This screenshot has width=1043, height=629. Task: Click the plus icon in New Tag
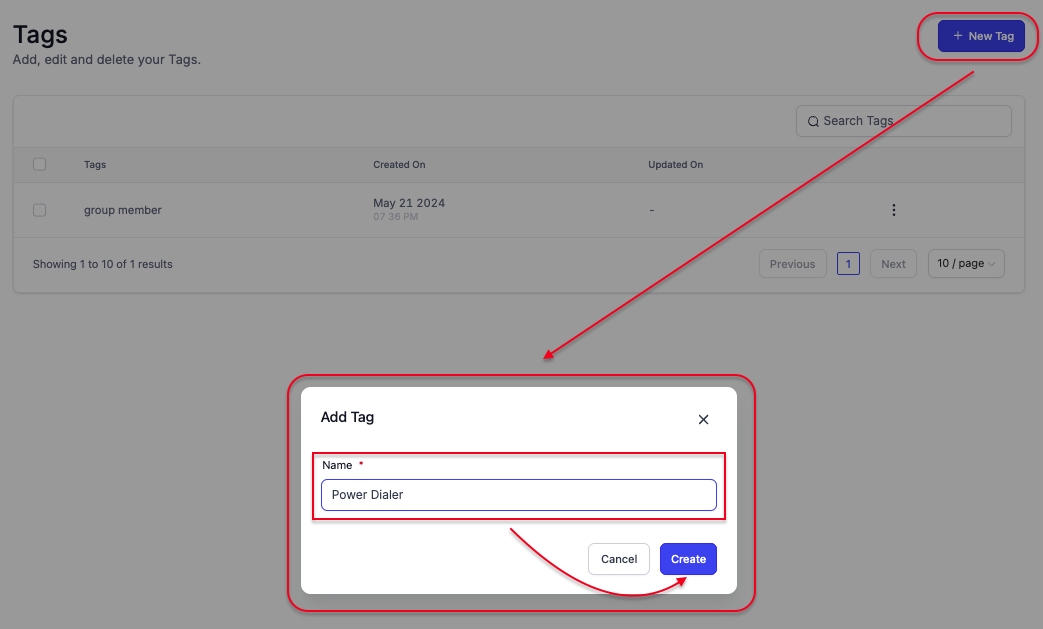pos(957,36)
